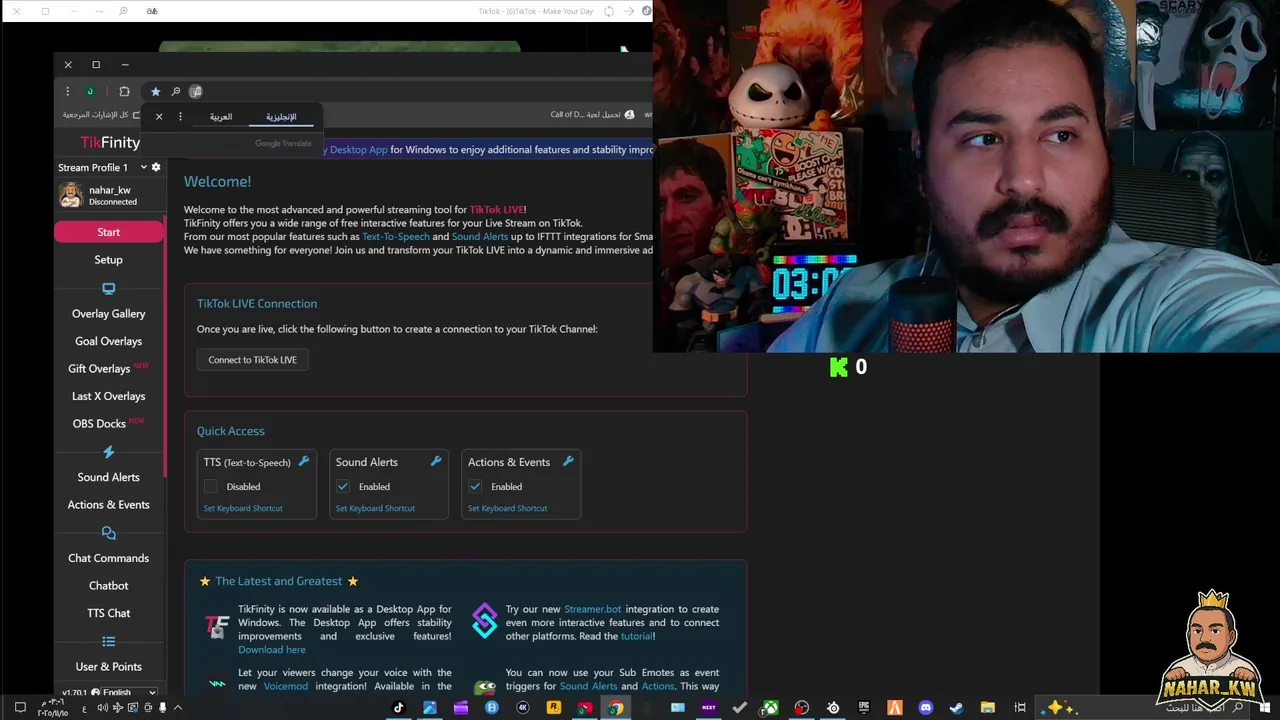Close the Google Translate popup

[159, 117]
